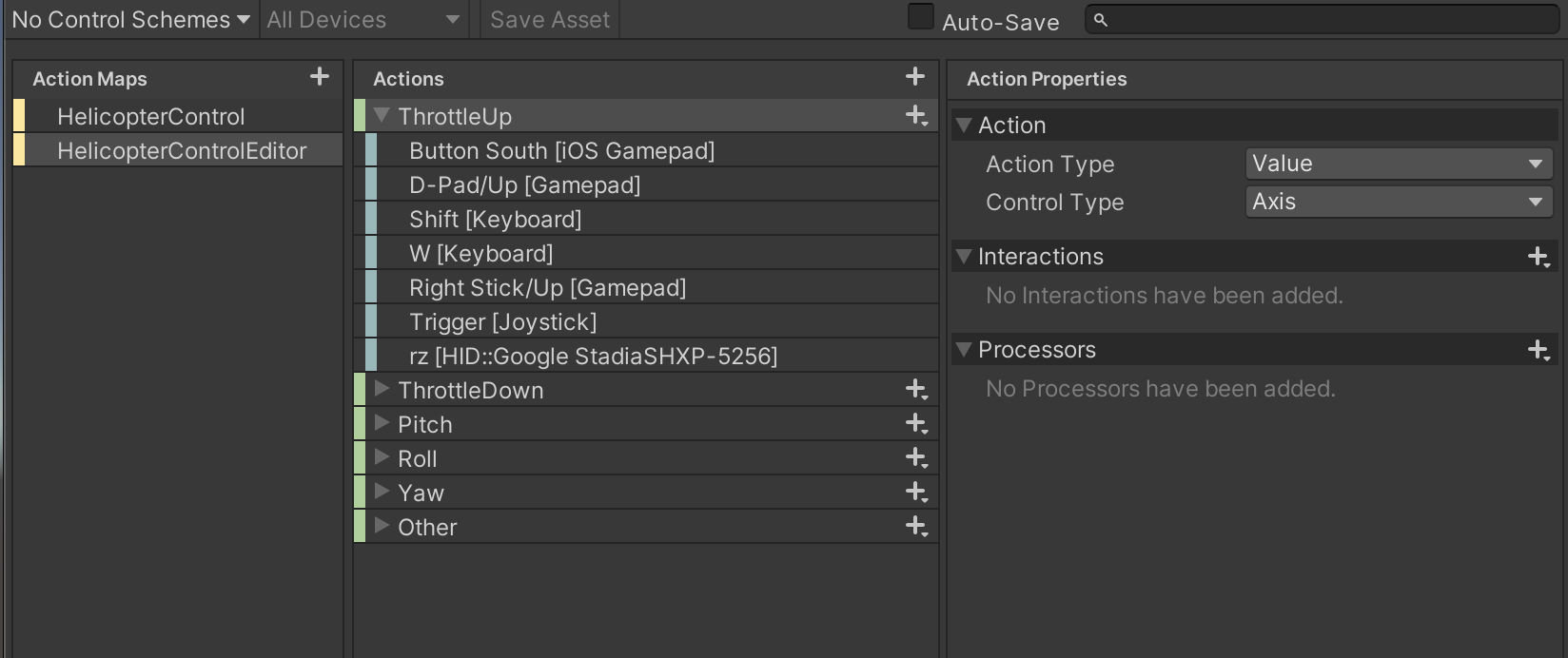This screenshot has height=658, width=1568.
Task: Add binding to the ThrottleDown action
Action: click(x=916, y=390)
